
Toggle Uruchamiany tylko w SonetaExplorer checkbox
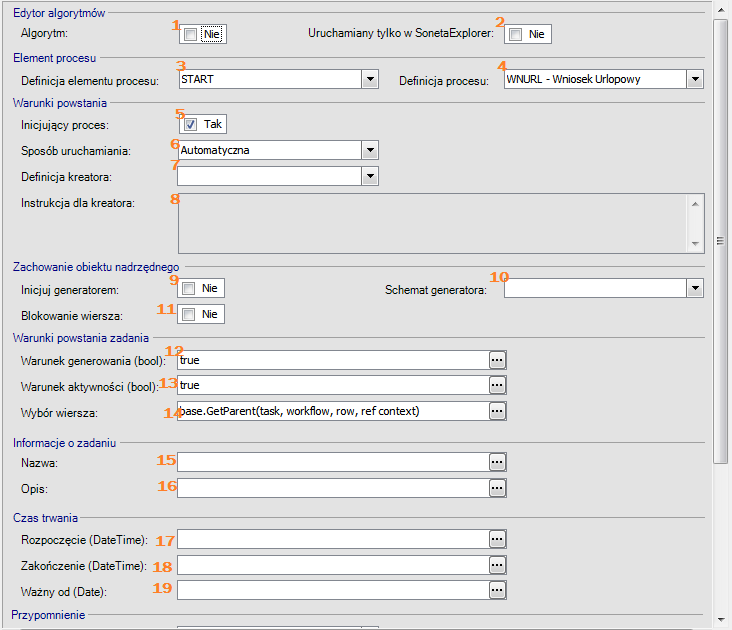coord(515,34)
